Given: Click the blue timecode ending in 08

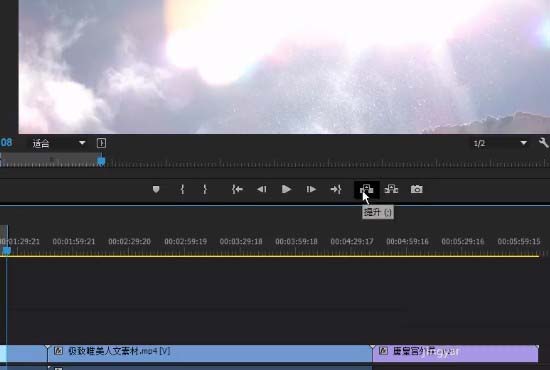Looking at the screenshot, I should (x=6, y=143).
